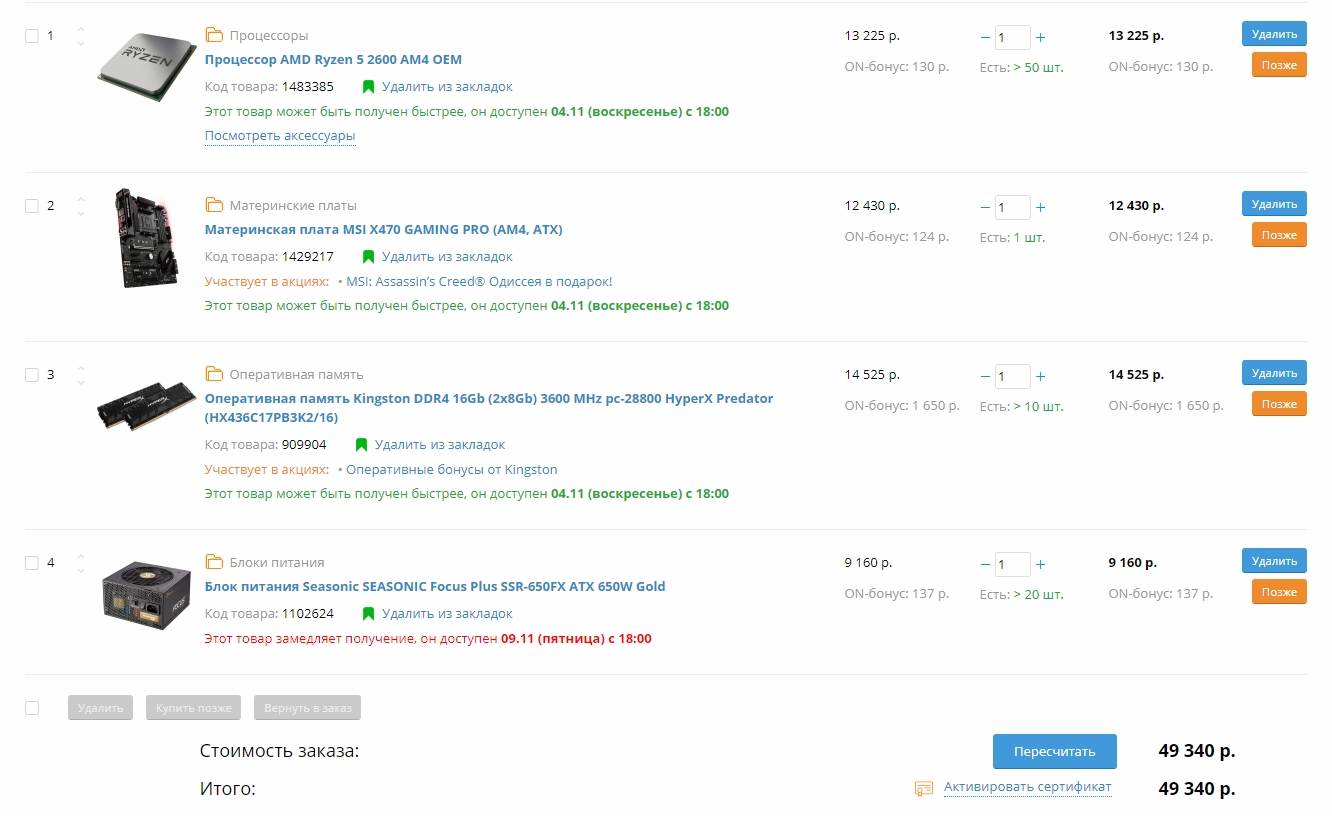Click product code 1483385

pyautogui.click(x=308, y=87)
